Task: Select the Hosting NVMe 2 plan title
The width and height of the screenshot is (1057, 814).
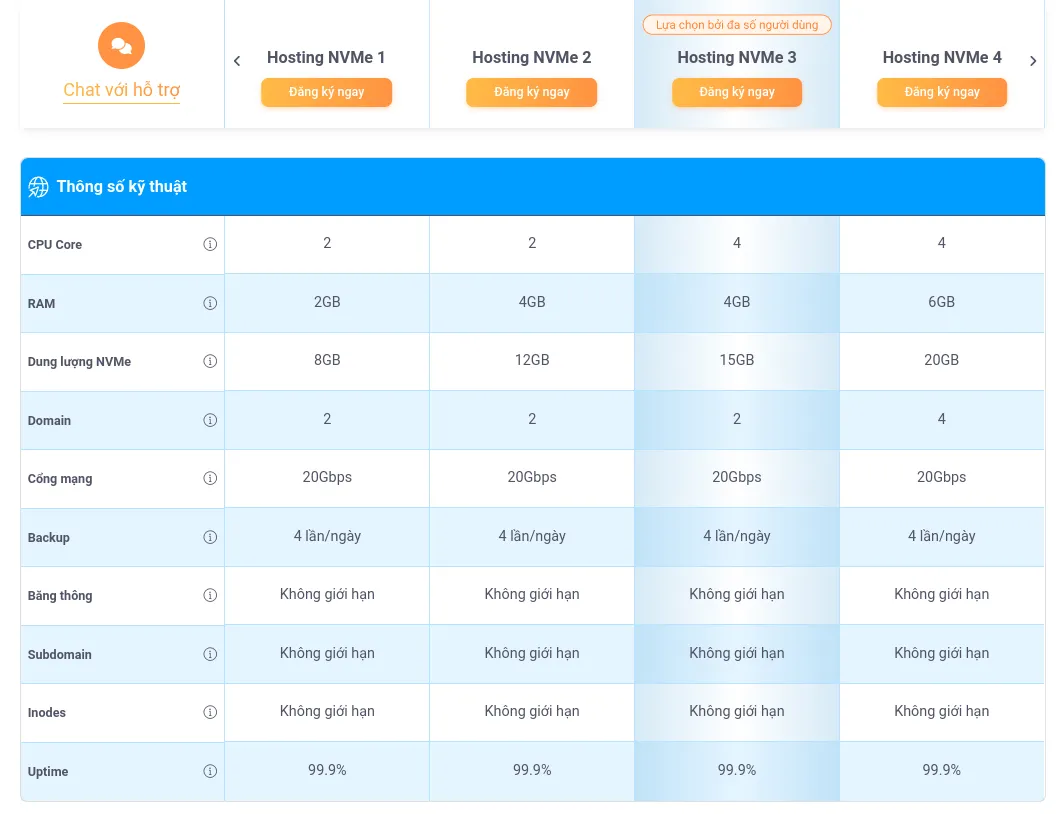Action: click(531, 58)
